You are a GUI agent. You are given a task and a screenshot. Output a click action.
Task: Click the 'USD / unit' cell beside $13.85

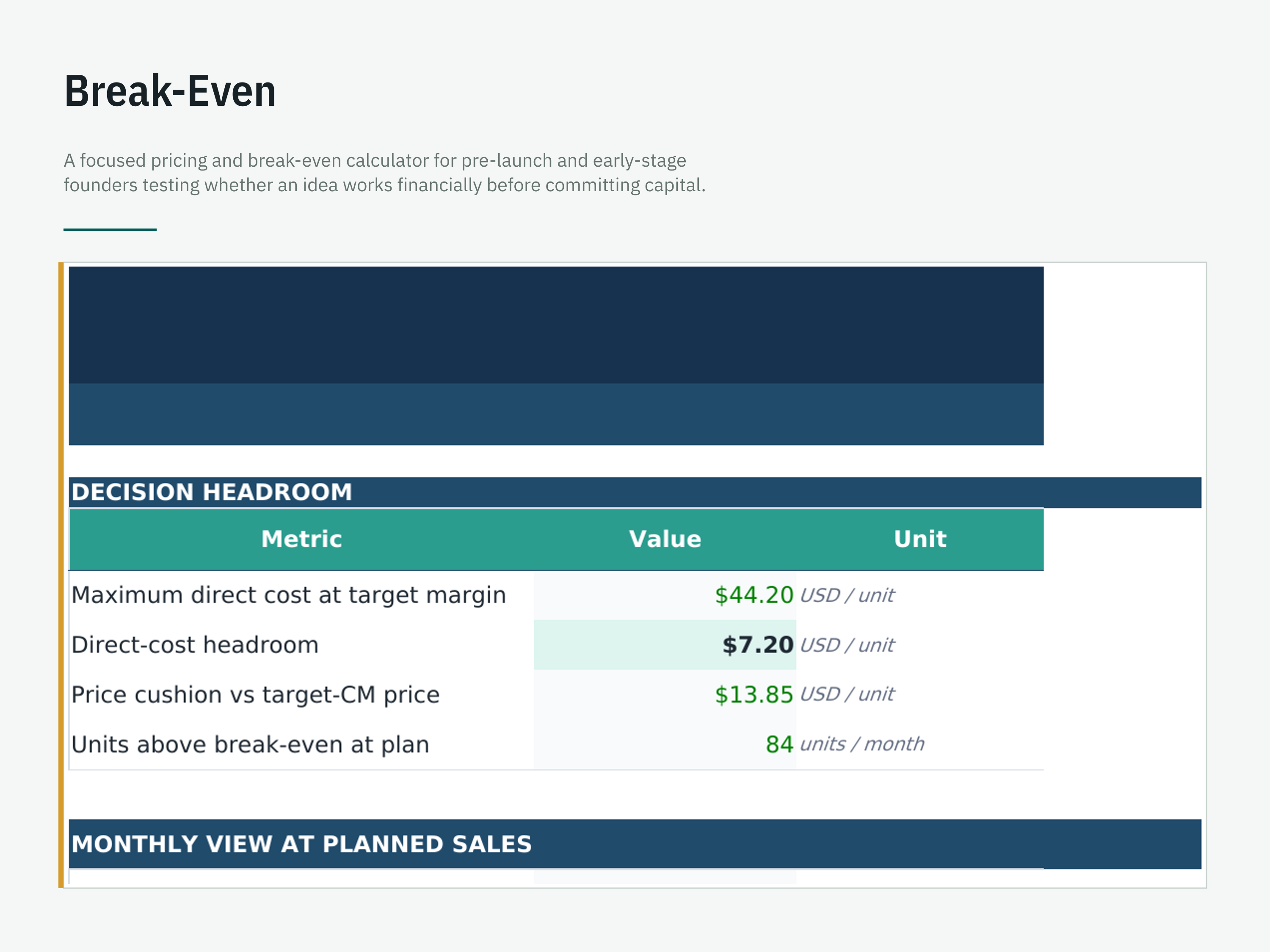(x=920, y=694)
